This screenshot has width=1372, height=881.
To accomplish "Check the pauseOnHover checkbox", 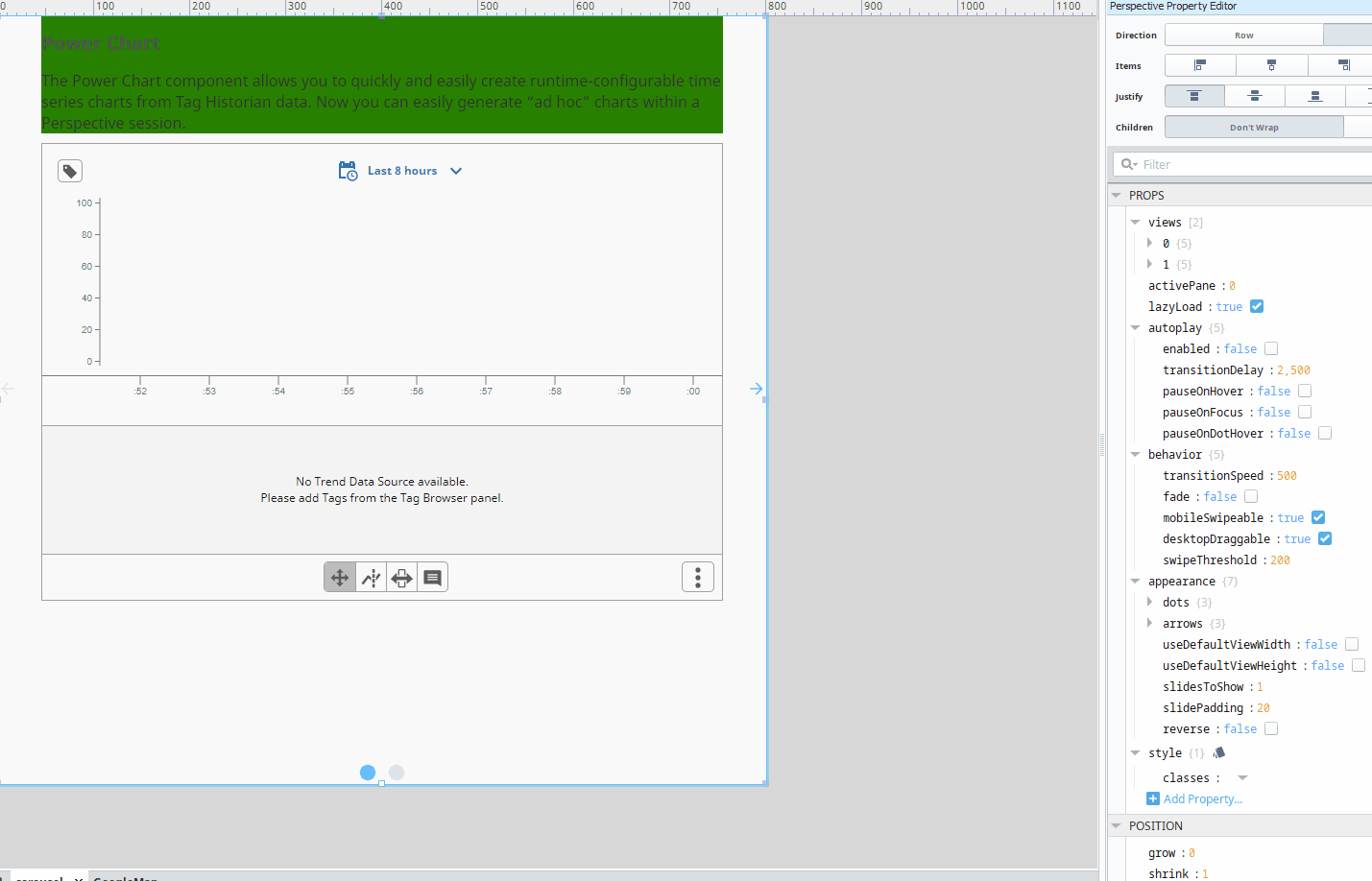I will (1305, 391).
